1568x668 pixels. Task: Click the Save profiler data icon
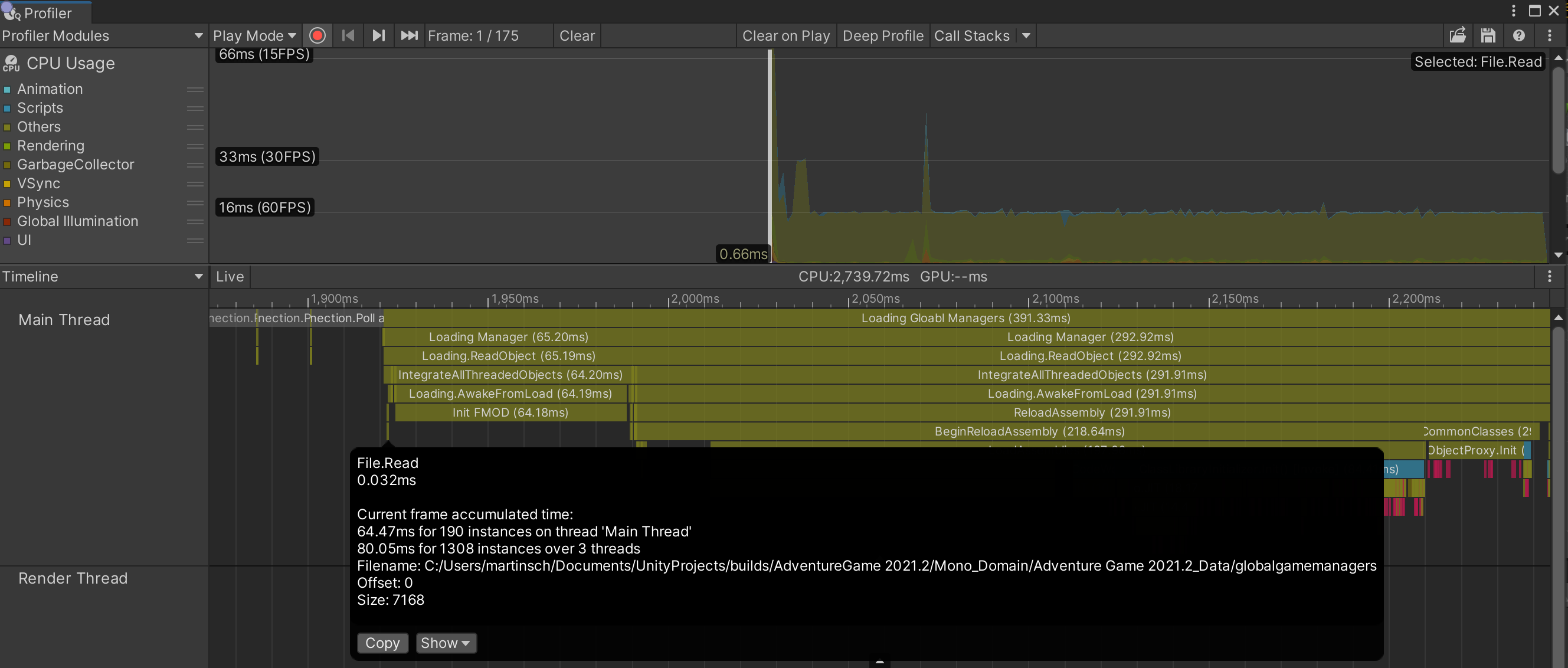[1488, 36]
